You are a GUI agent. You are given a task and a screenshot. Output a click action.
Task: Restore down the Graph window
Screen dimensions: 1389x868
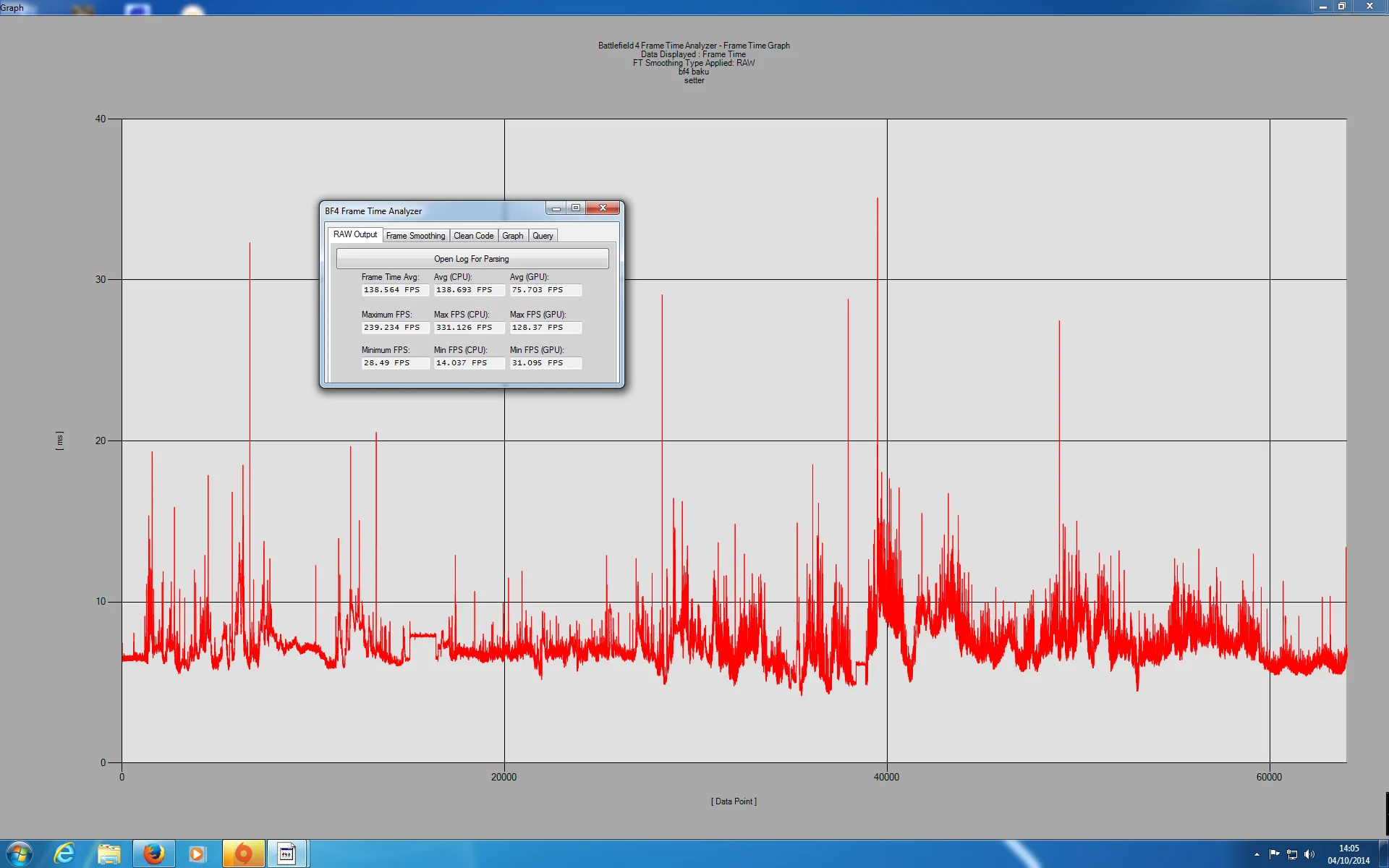click(x=1341, y=7)
